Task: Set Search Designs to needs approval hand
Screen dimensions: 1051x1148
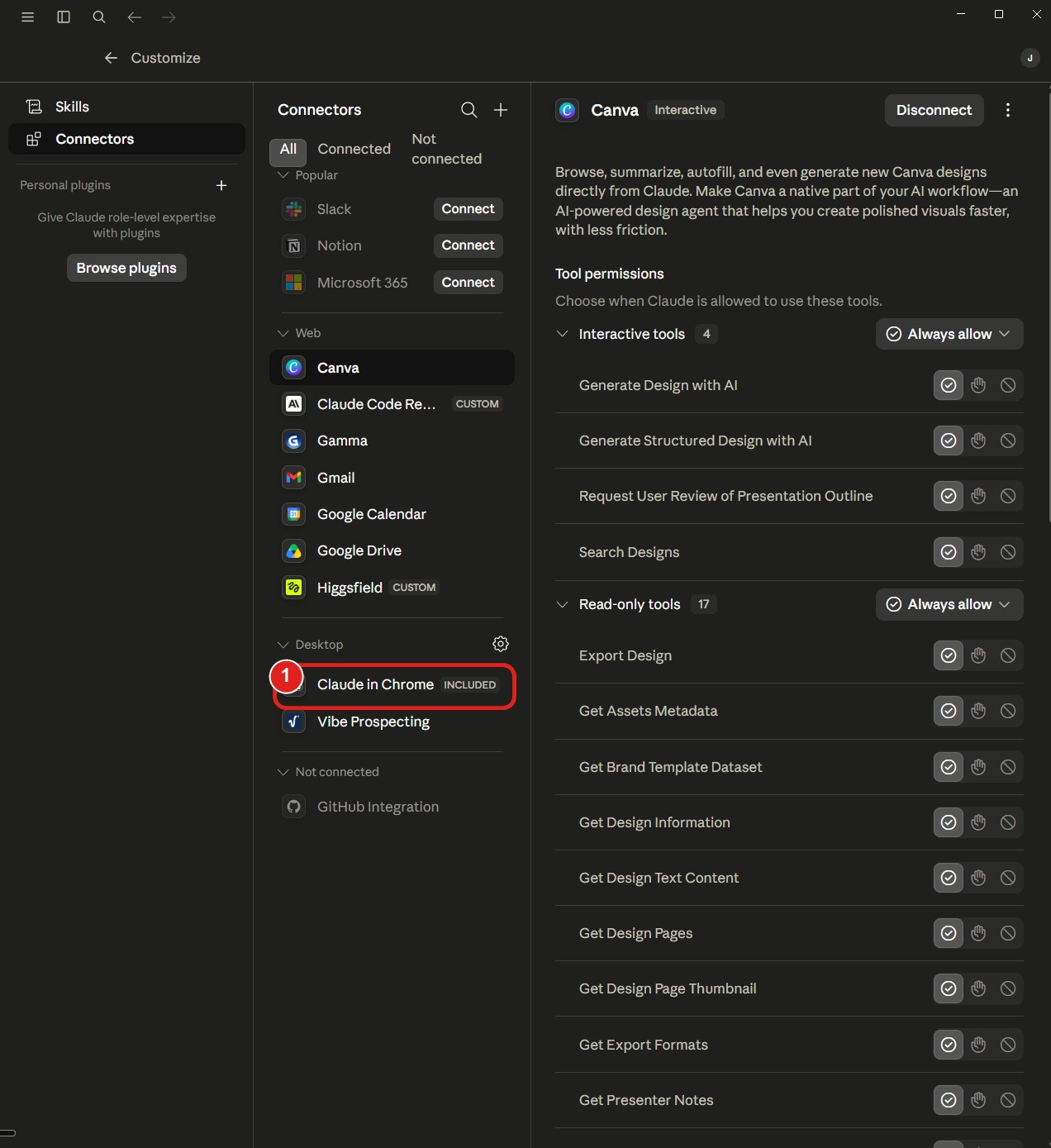Action: pos(978,552)
